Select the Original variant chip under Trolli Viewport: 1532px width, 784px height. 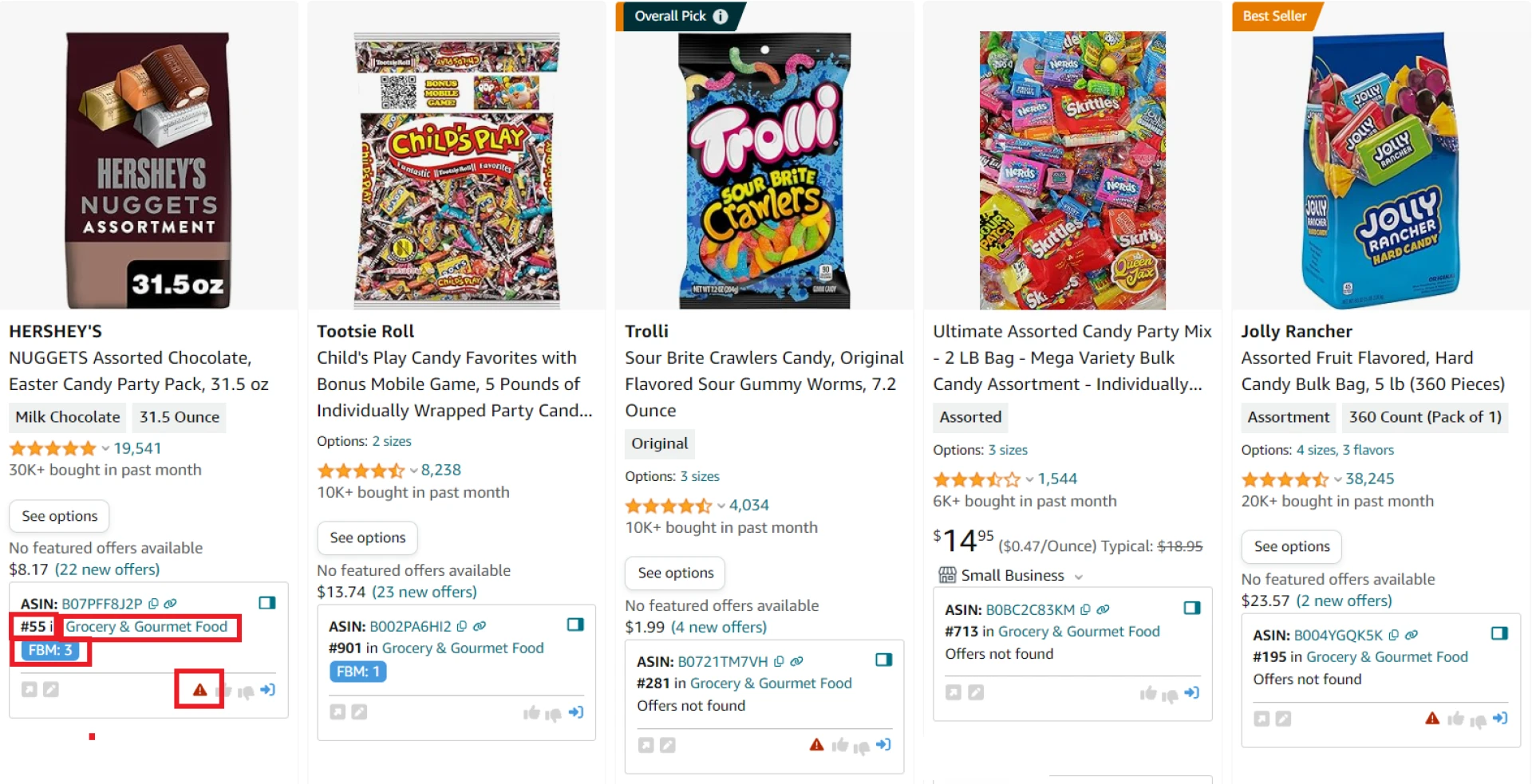(660, 443)
